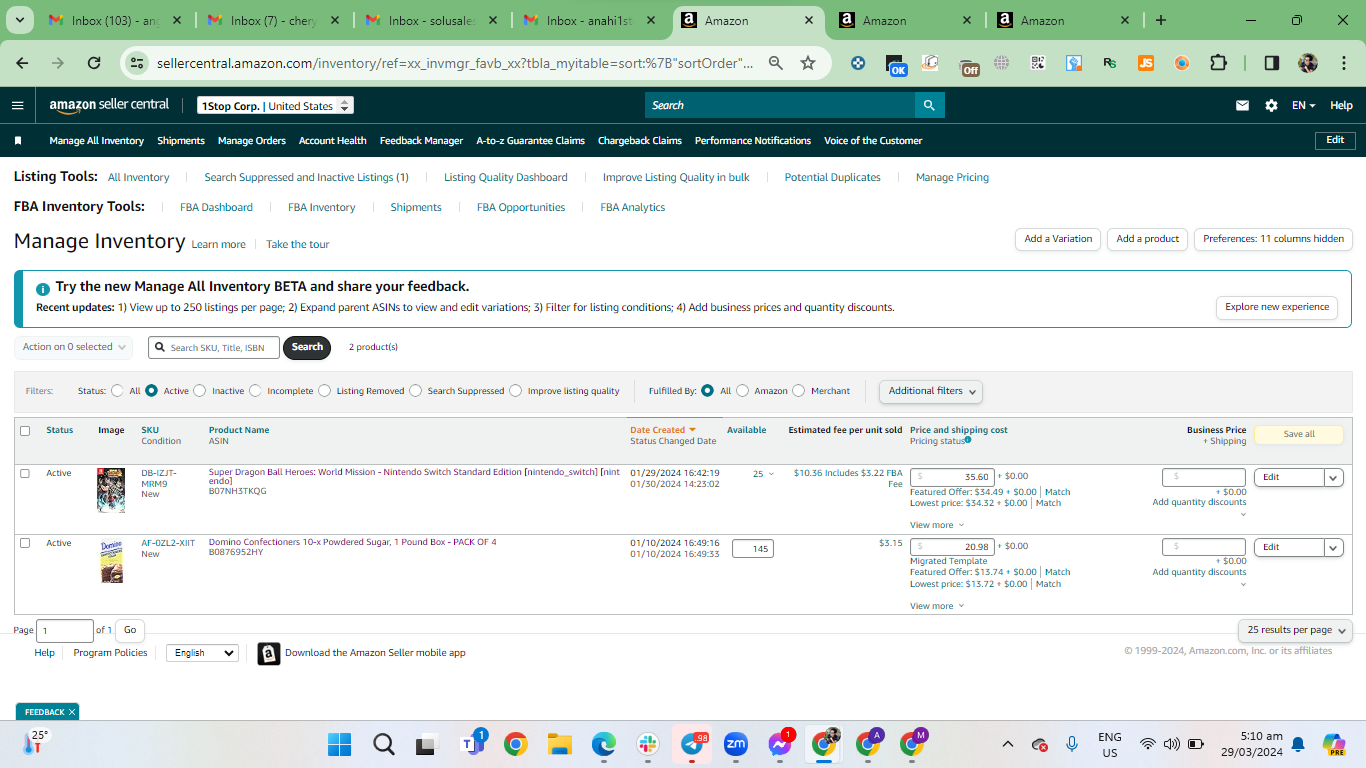Click the Add a product button

1148,239
